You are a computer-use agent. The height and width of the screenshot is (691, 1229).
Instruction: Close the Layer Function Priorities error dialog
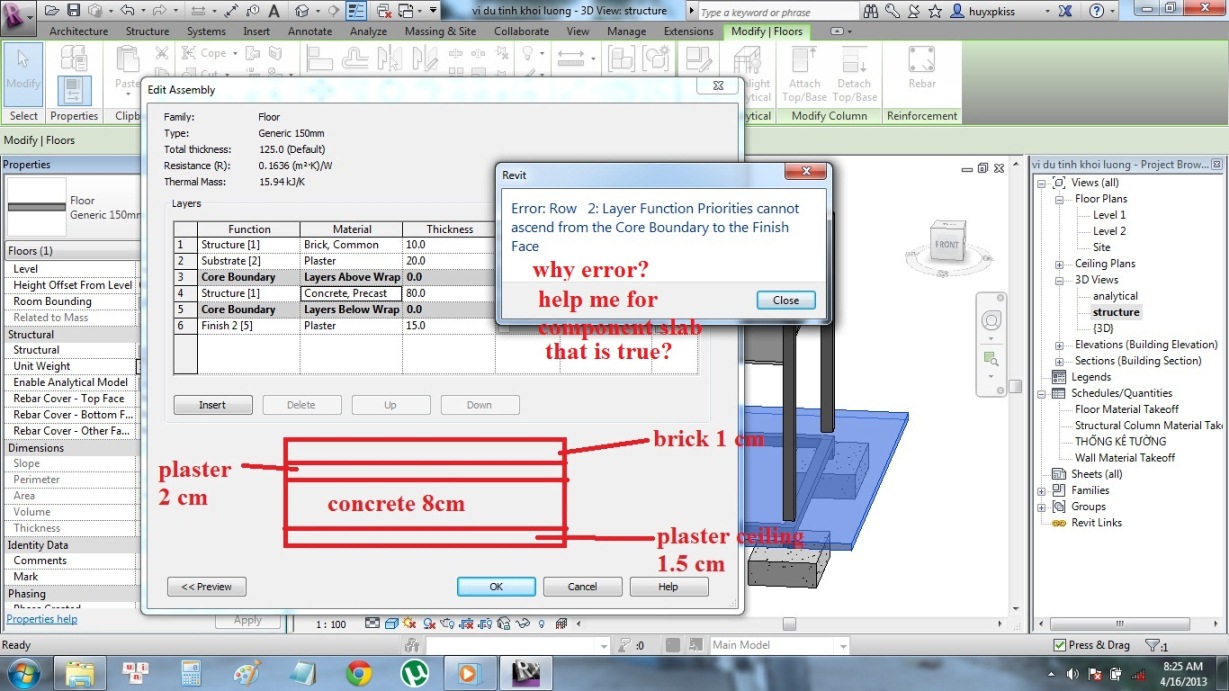pos(786,300)
